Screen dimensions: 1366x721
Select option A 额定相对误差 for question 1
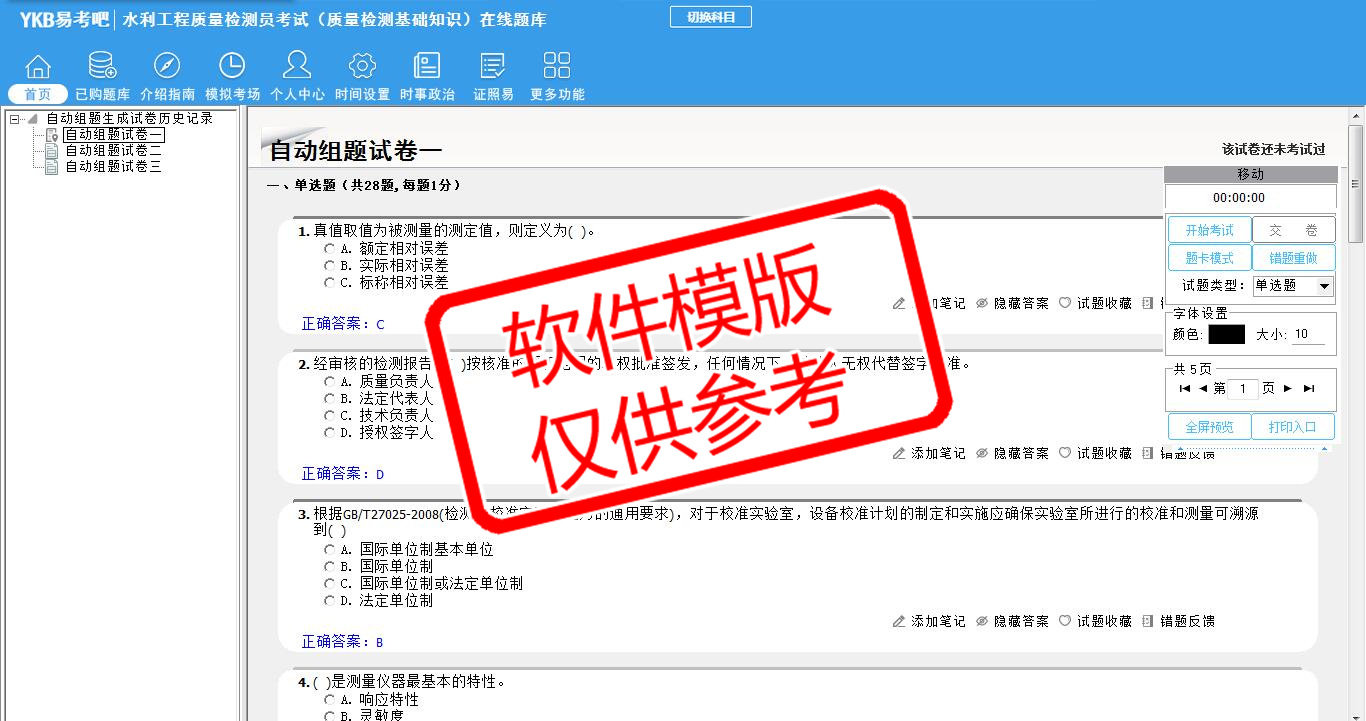click(329, 248)
